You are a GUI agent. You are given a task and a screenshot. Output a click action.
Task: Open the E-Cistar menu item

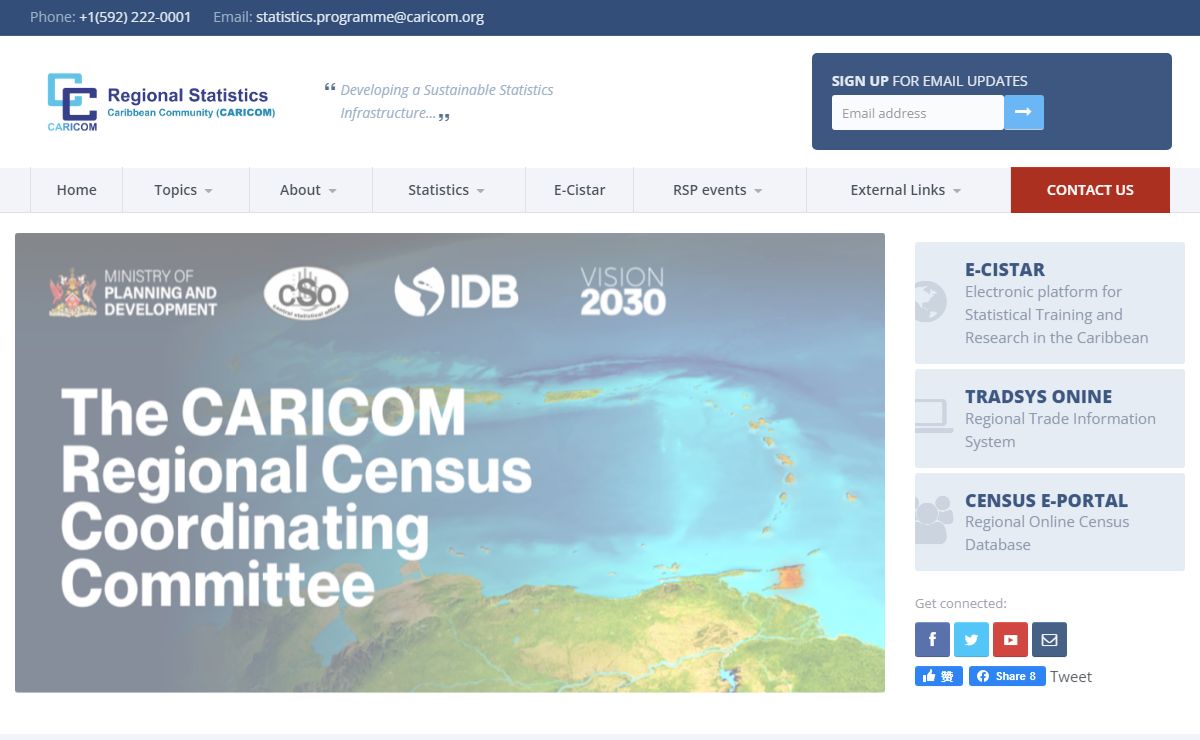pos(579,190)
